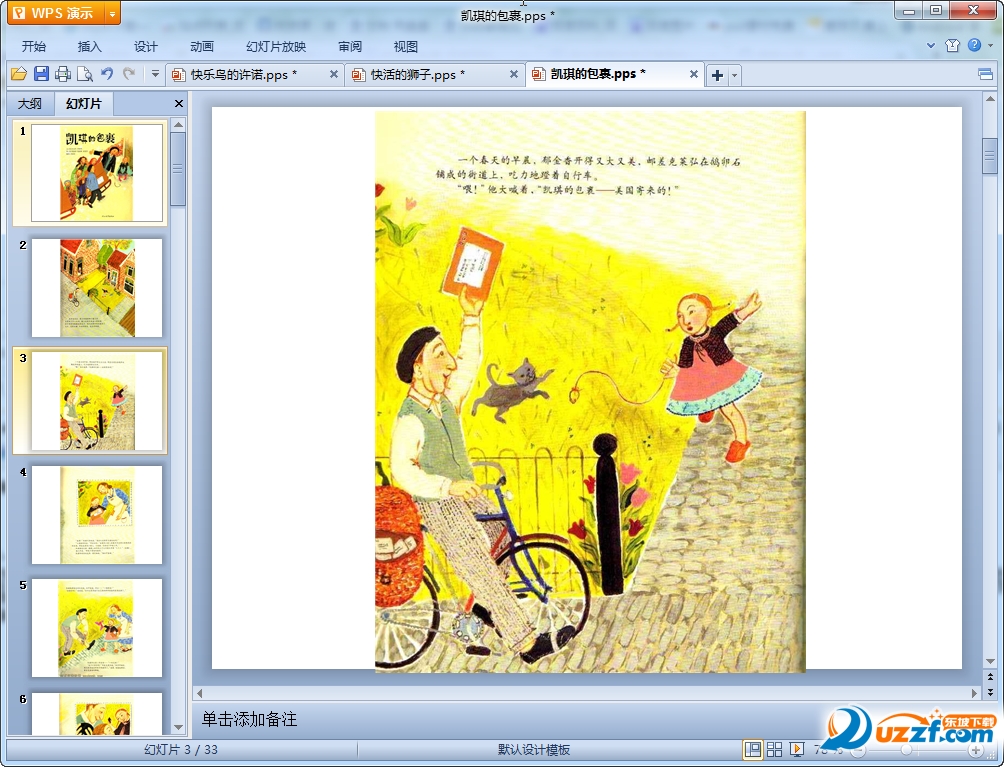Viewport: 1004px width, 767px height.
Task: Collapse the ribbon with the chevron
Action: pyautogui.click(x=931, y=45)
